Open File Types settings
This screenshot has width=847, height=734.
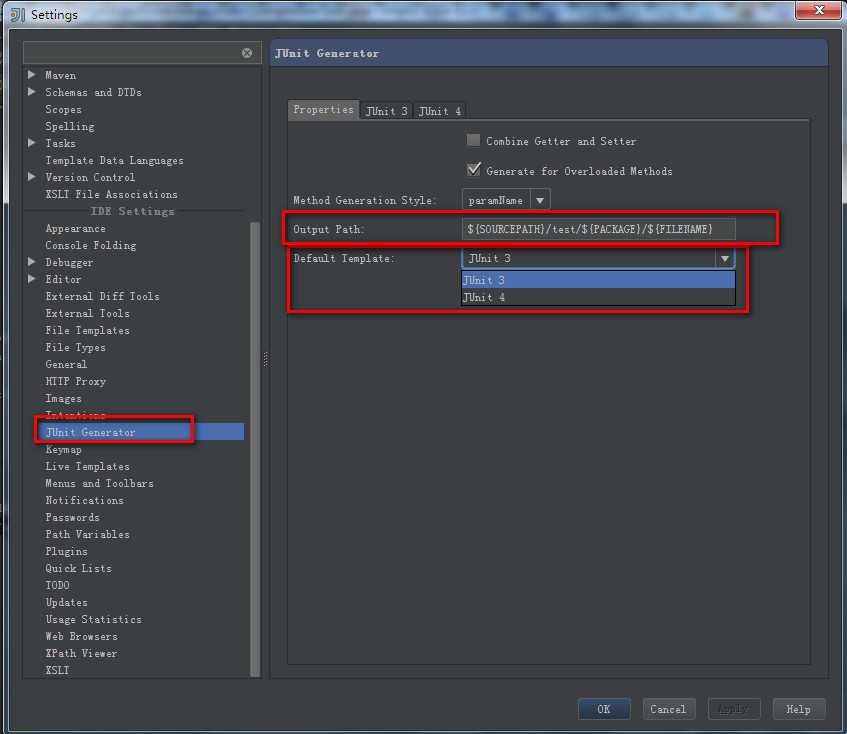[x=76, y=347]
